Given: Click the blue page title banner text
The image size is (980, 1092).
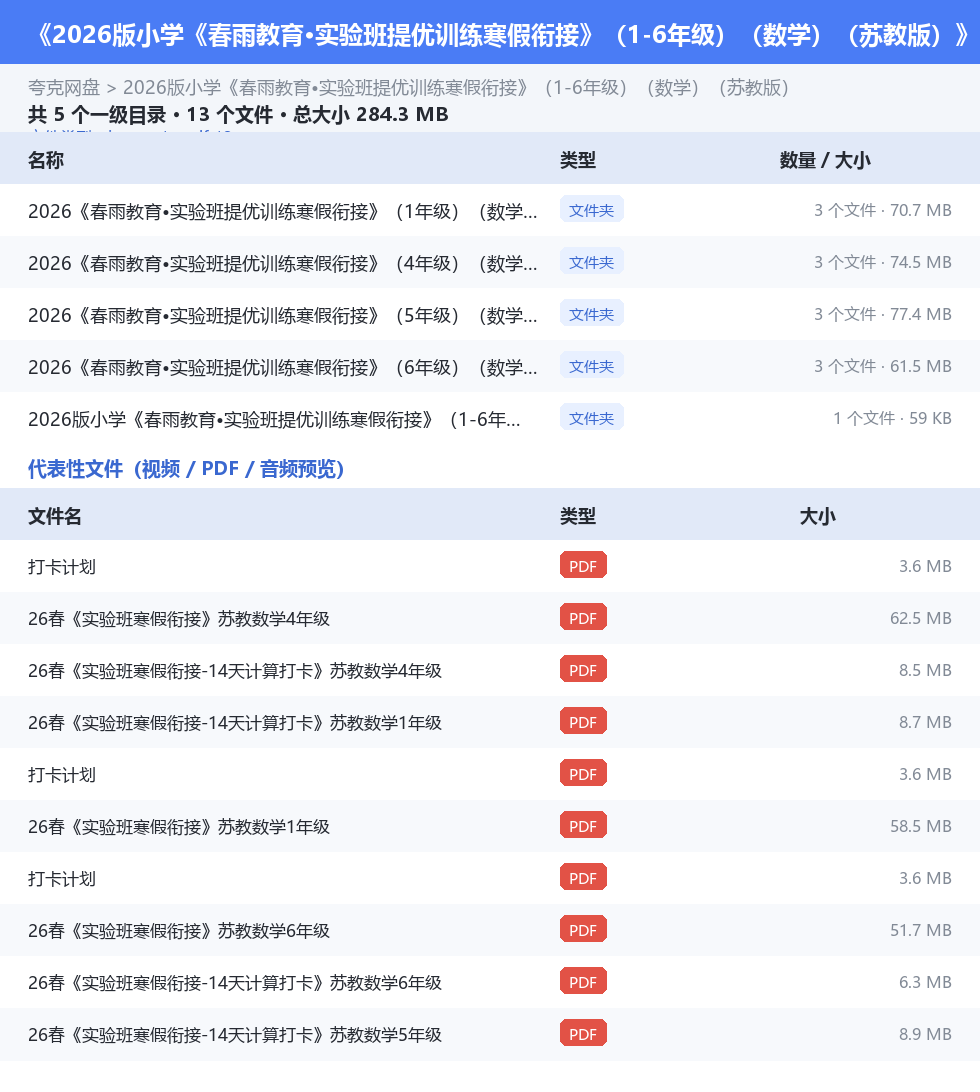Looking at the screenshot, I should coord(499,34).
